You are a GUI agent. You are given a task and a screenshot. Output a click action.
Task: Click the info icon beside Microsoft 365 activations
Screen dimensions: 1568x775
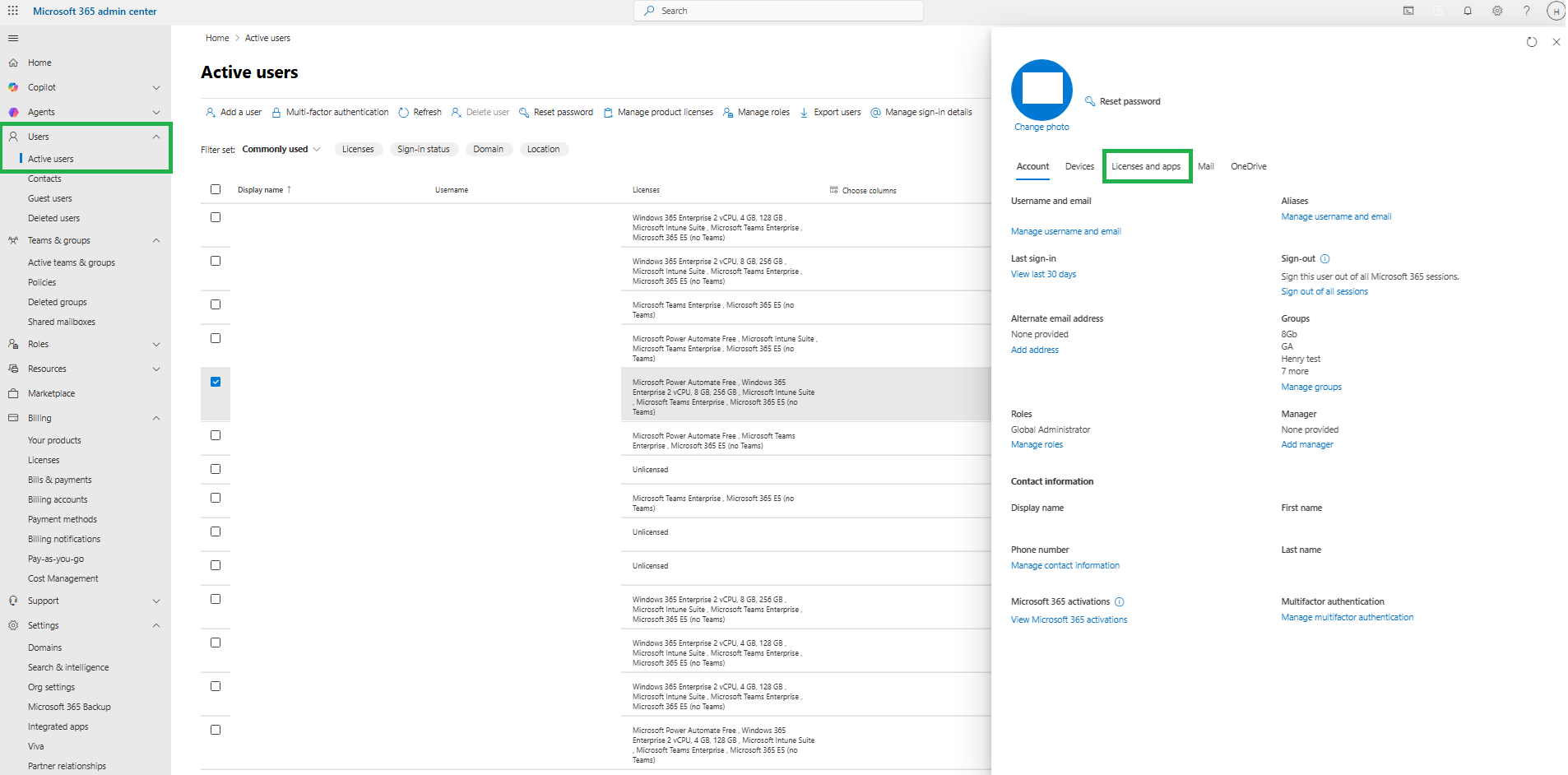1119,602
